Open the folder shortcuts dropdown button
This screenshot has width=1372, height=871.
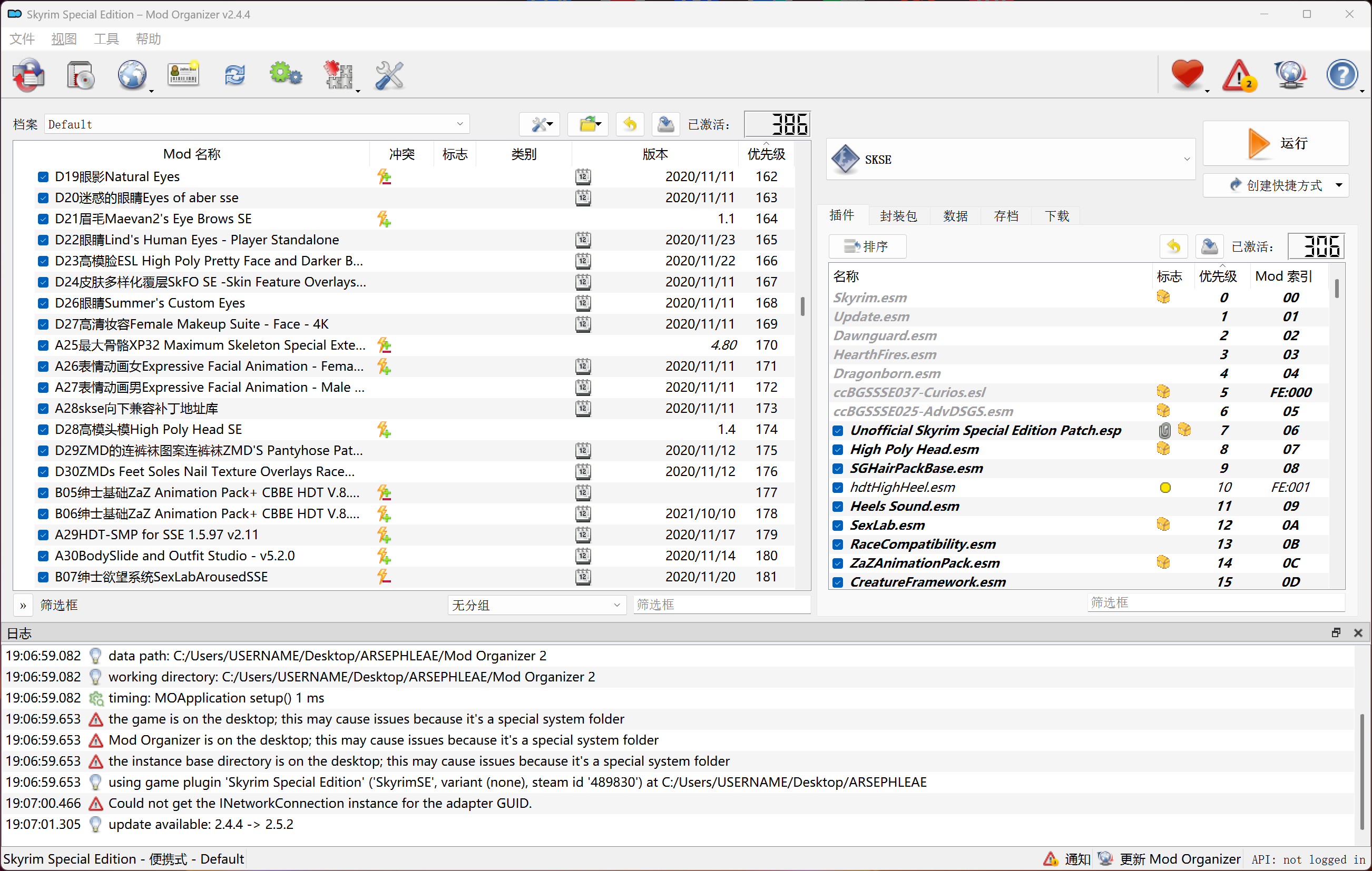[x=589, y=124]
